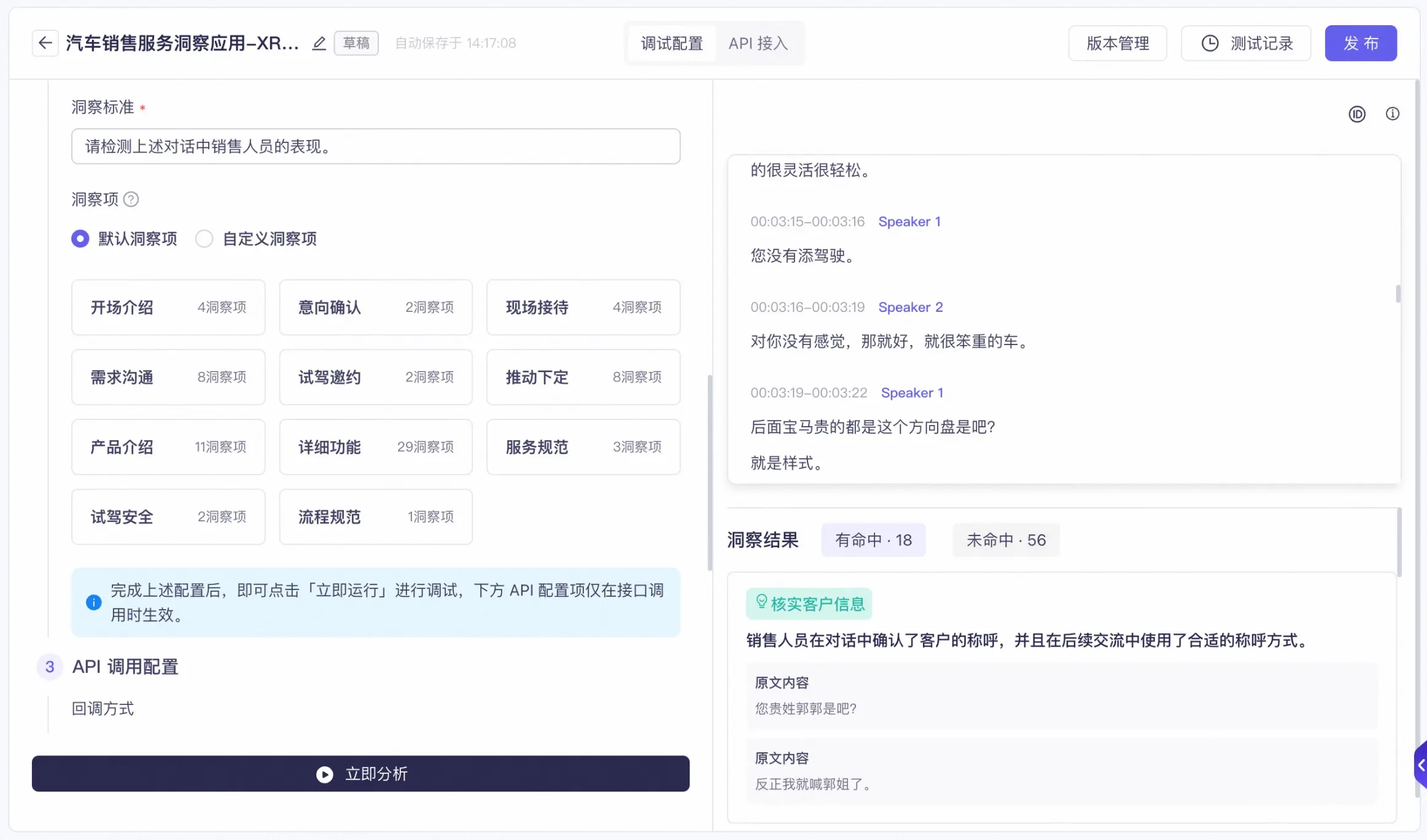Image resolution: width=1427 pixels, height=840 pixels.
Task: Open the 流程规范 insight card
Action: [376, 517]
